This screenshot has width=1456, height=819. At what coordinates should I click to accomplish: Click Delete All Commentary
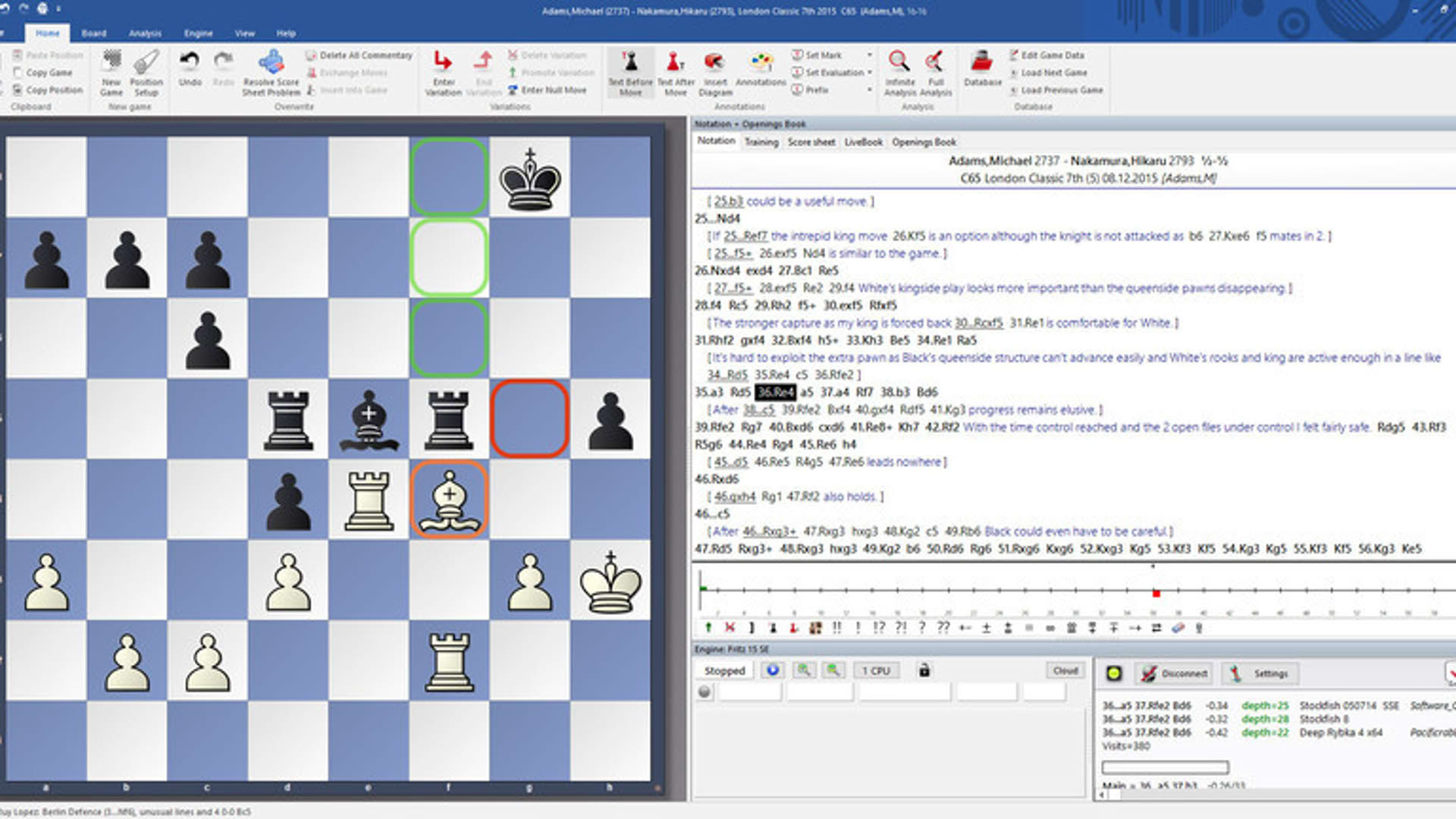pyautogui.click(x=359, y=55)
